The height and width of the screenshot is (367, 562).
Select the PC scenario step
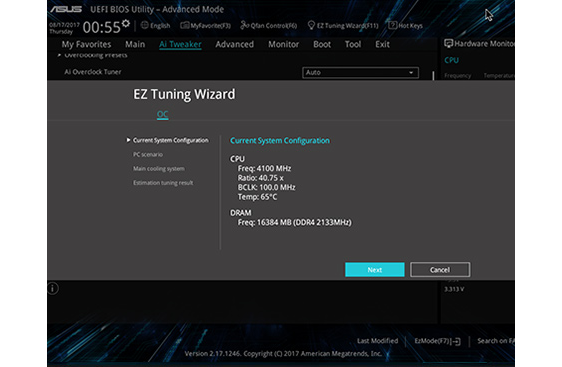click(148, 154)
